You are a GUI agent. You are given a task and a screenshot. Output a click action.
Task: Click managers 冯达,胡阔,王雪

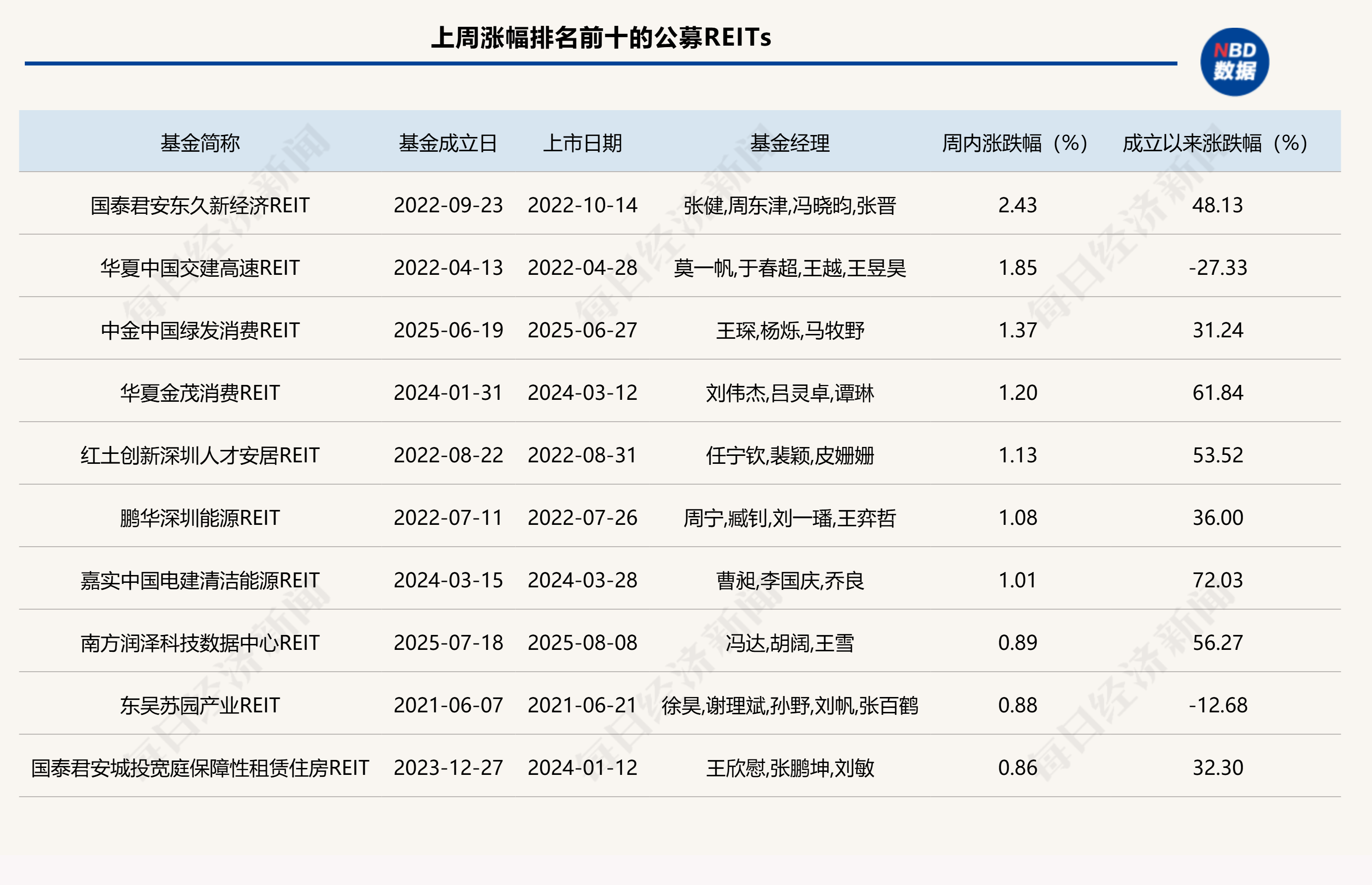790,643
